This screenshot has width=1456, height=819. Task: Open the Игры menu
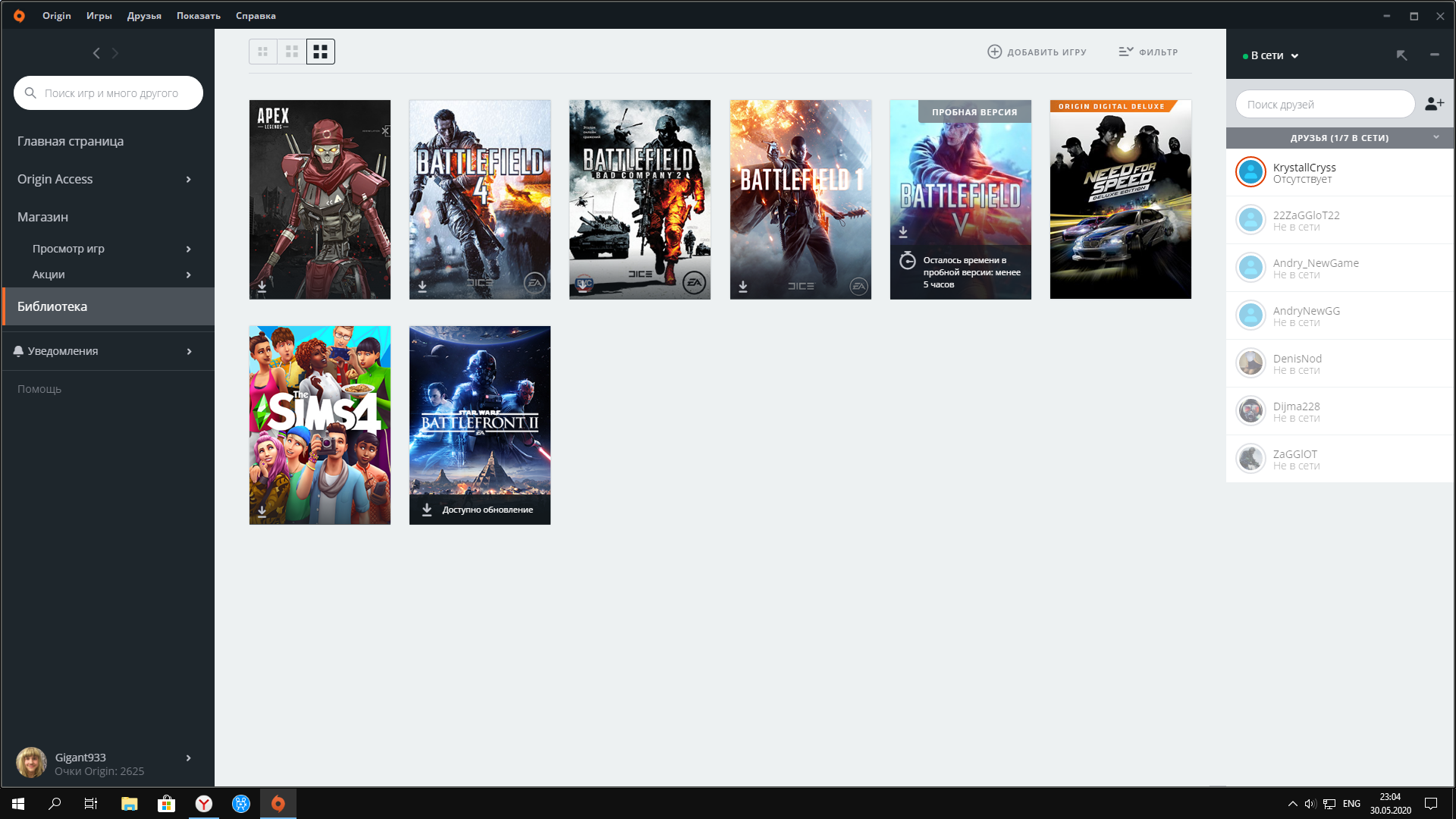pos(99,15)
